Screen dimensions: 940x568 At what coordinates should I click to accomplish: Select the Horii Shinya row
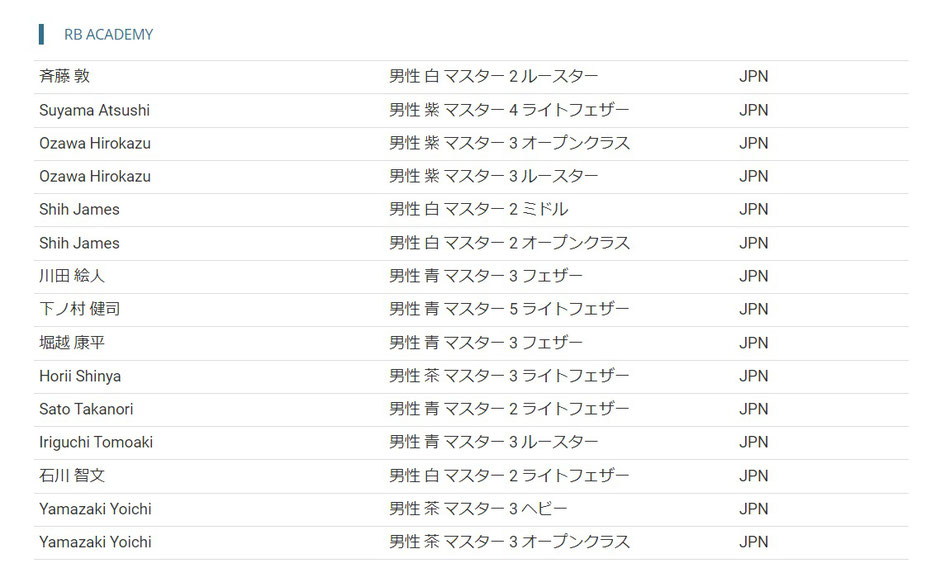(471, 376)
